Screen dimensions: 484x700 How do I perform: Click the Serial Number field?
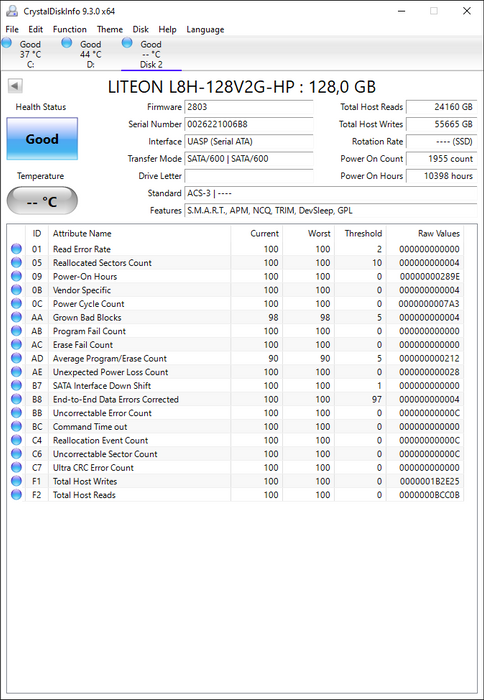249,124
